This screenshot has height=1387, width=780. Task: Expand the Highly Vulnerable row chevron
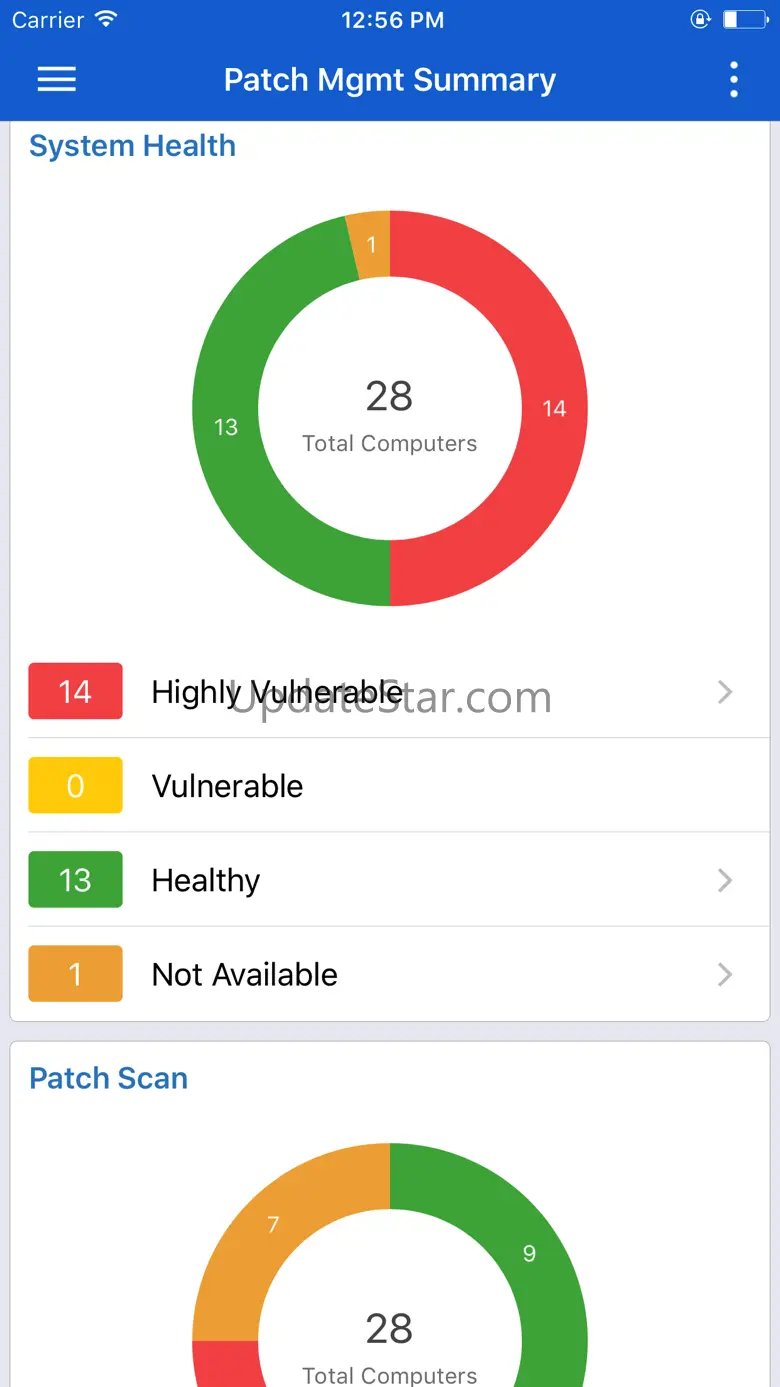[x=725, y=692]
